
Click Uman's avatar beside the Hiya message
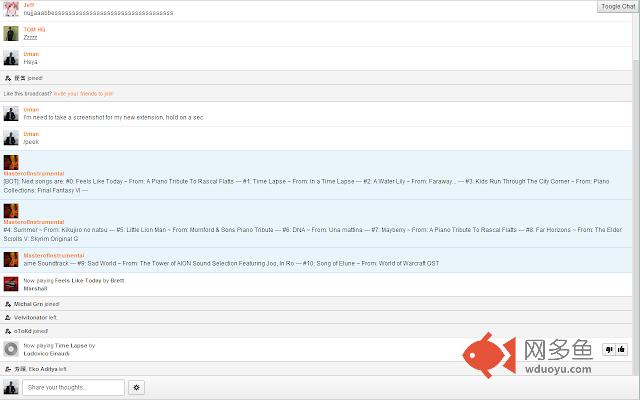(x=11, y=58)
